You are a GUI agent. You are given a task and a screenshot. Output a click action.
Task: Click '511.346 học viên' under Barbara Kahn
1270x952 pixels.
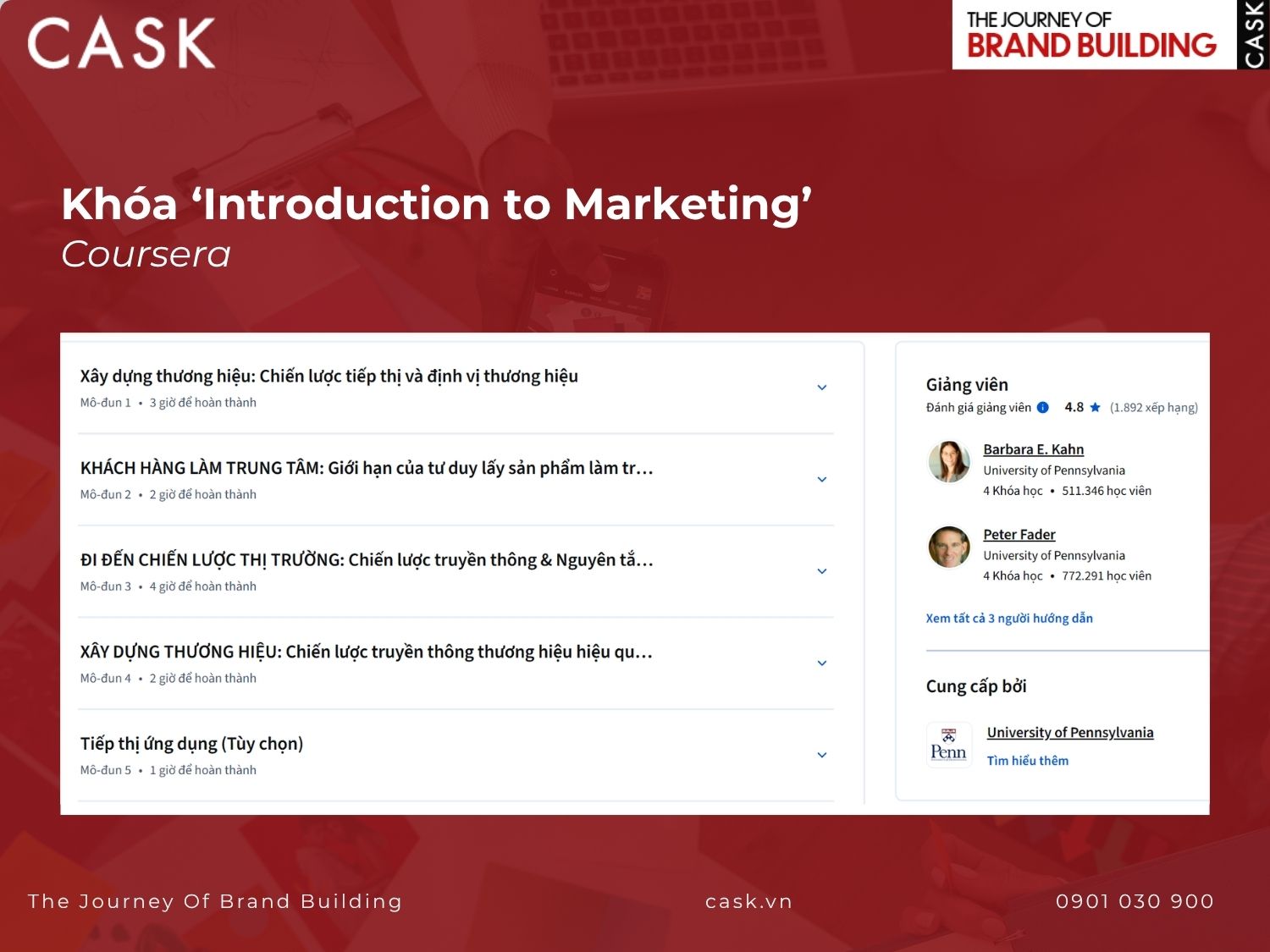[x=1107, y=491]
